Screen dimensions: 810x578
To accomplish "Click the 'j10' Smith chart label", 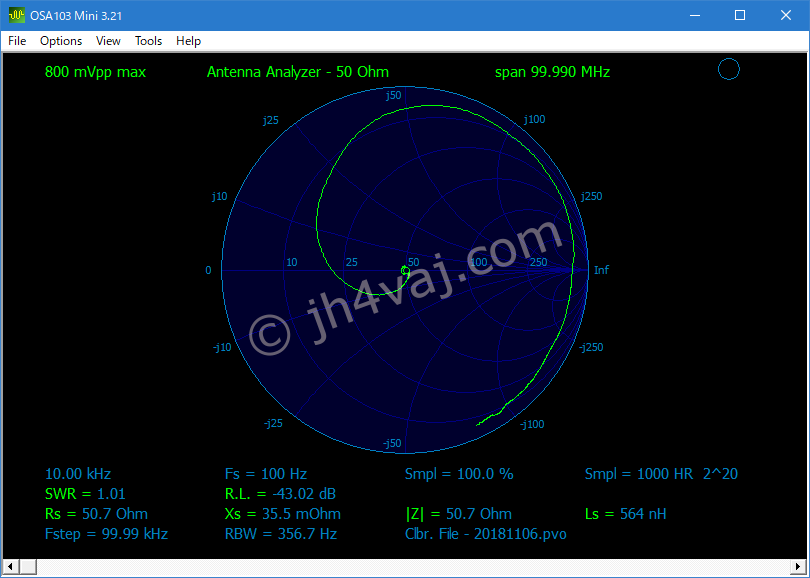I will [220, 196].
